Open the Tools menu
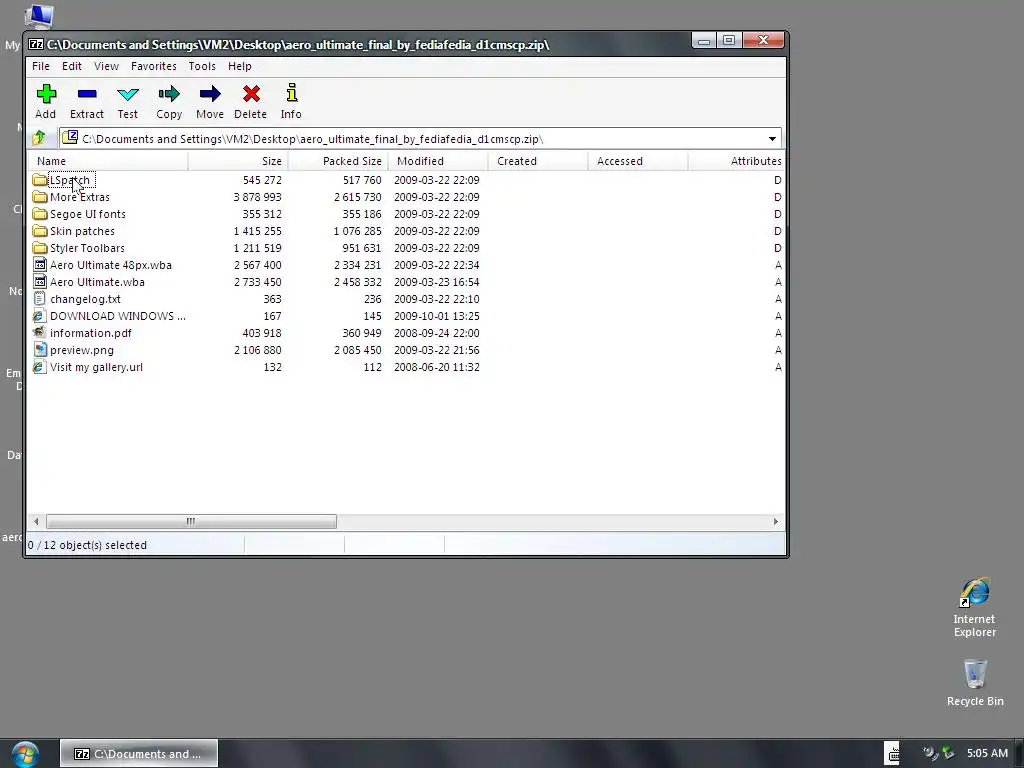This screenshot has width=1024, height=768. [x=202, y=66]
